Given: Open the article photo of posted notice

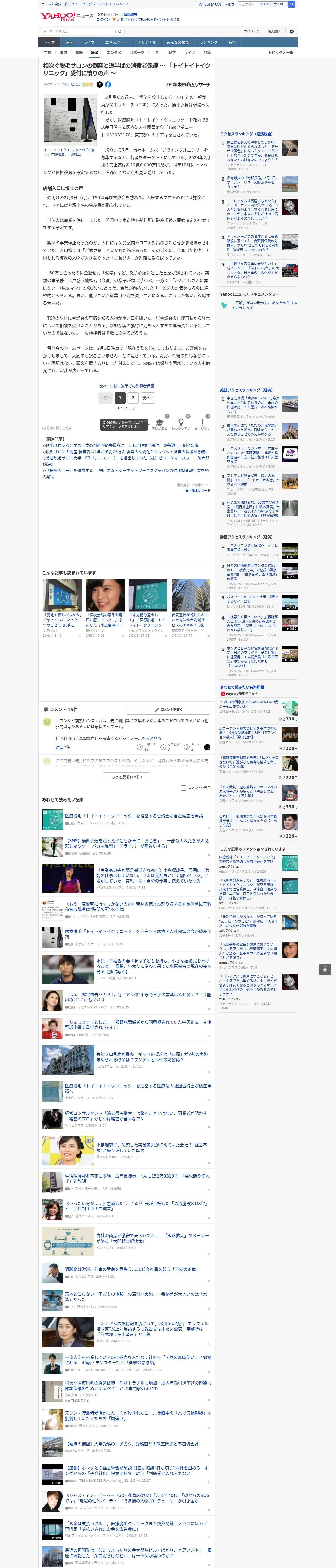Looking at the screenshot, I should pos(70,120).
